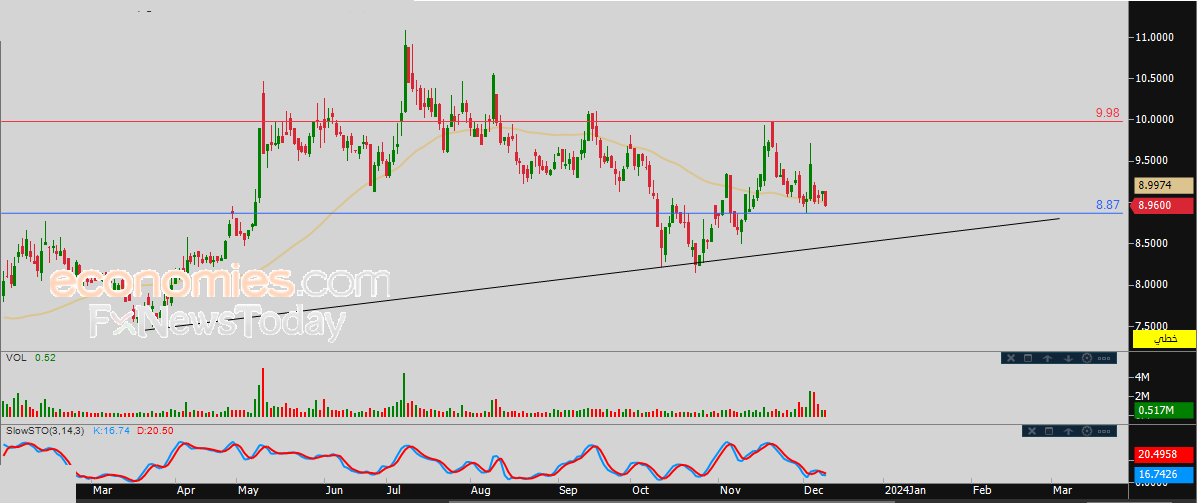Click the May date label
The height and width of the screenshot is (503, 1197).
[x=249, y=492]
